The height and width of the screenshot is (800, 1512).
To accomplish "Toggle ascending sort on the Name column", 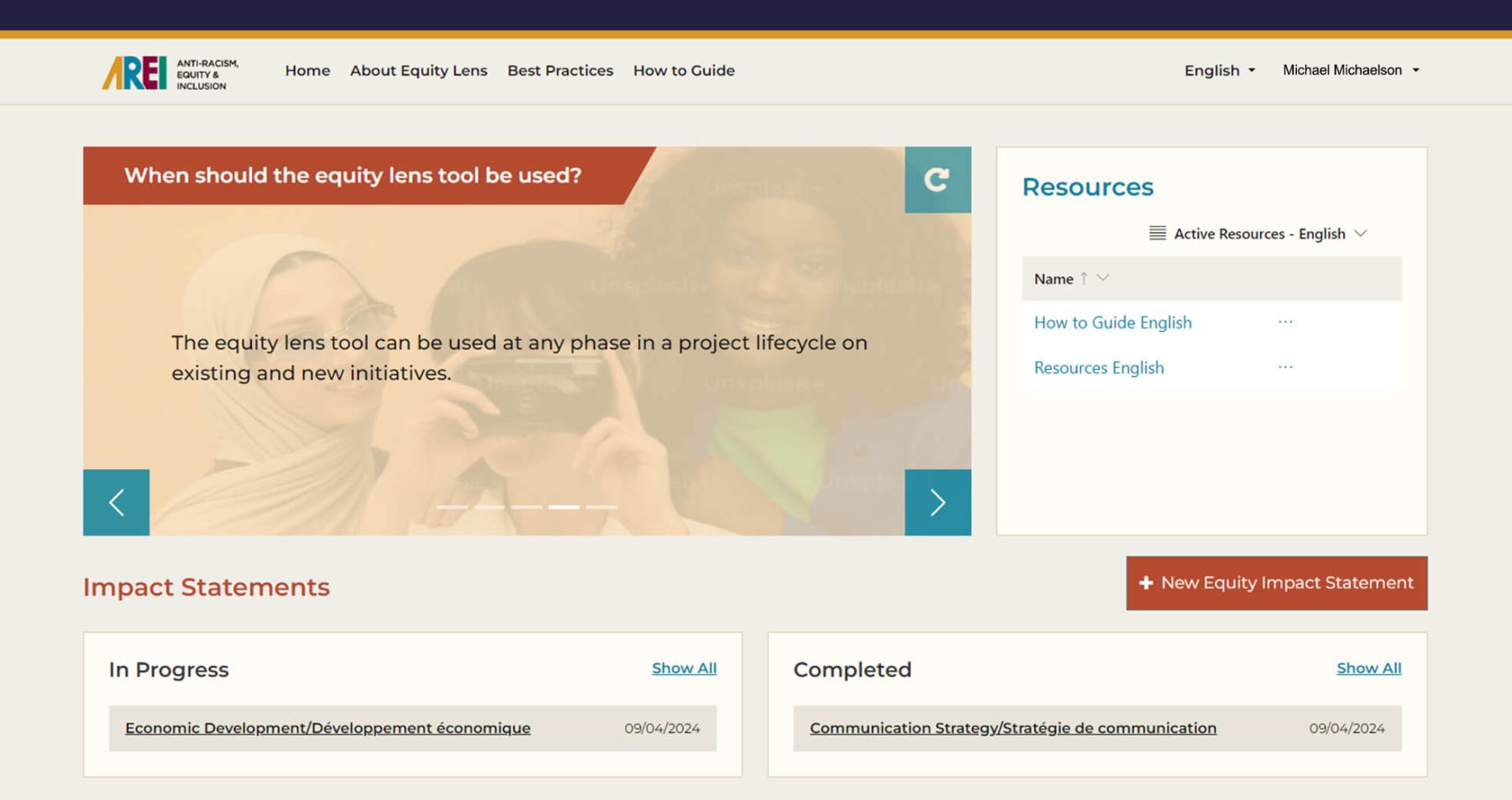I will [1084, 277].
